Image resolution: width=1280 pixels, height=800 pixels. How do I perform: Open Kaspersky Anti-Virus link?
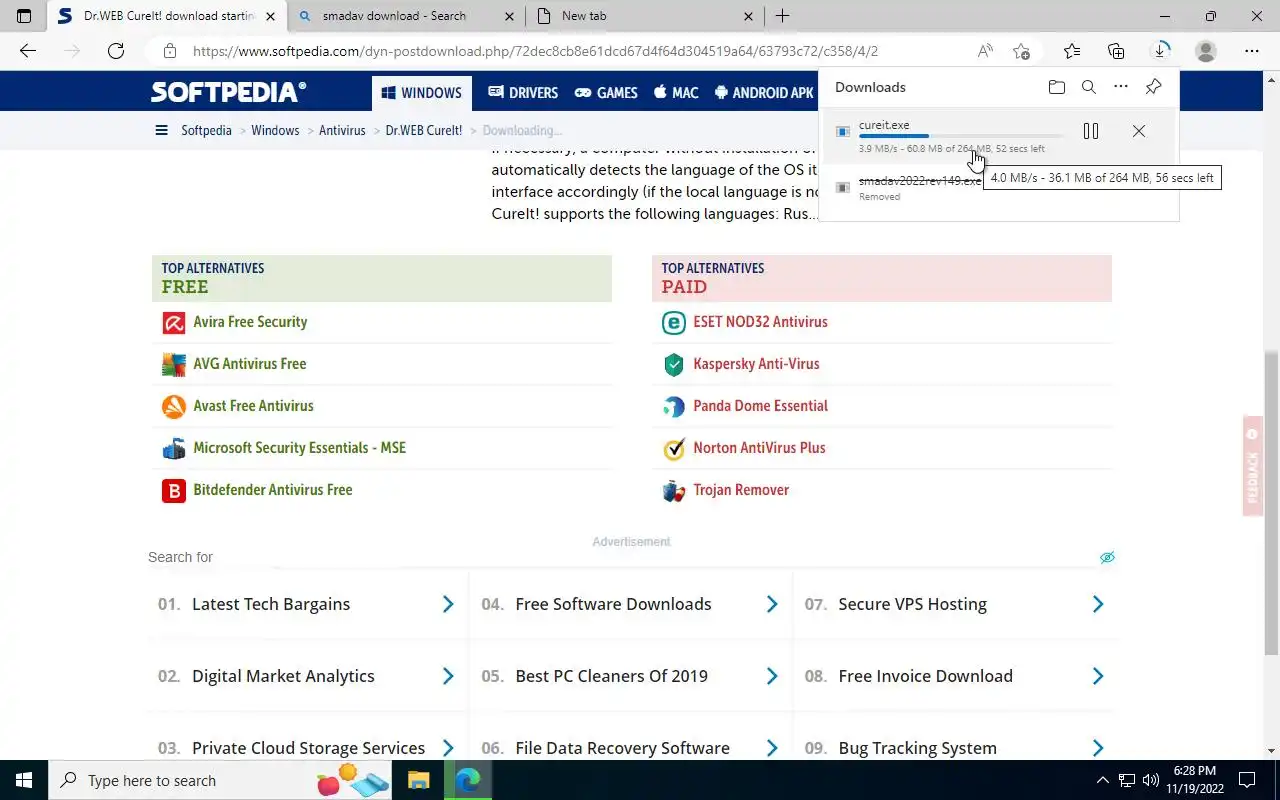point(756,364)
